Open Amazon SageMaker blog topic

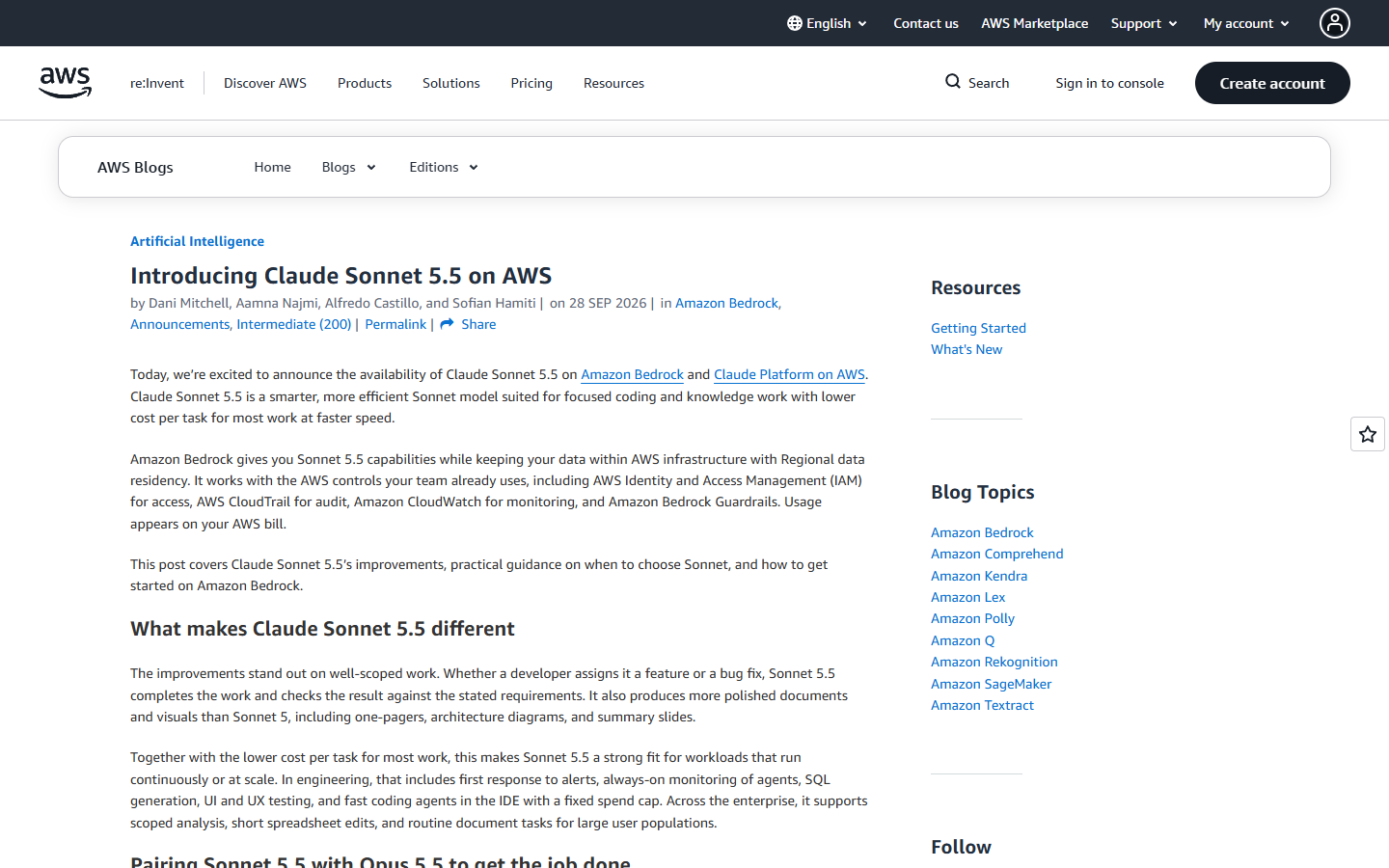(992, 684)
